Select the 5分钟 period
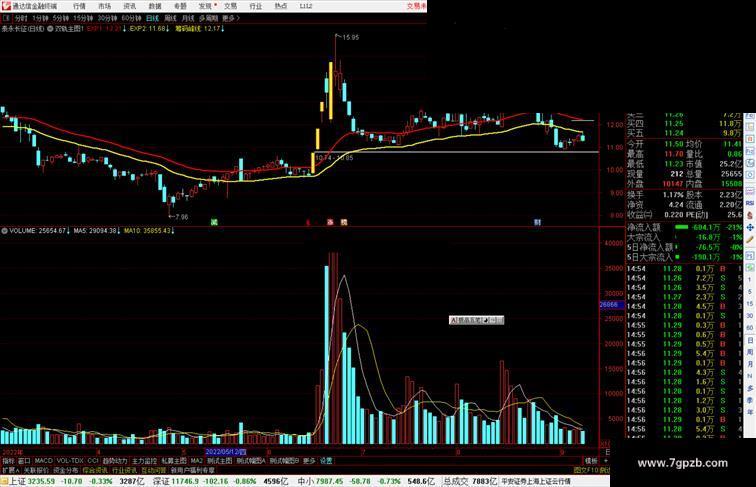Image resolution: width=756 pixels, height=487 pixels. click(61, 18)
